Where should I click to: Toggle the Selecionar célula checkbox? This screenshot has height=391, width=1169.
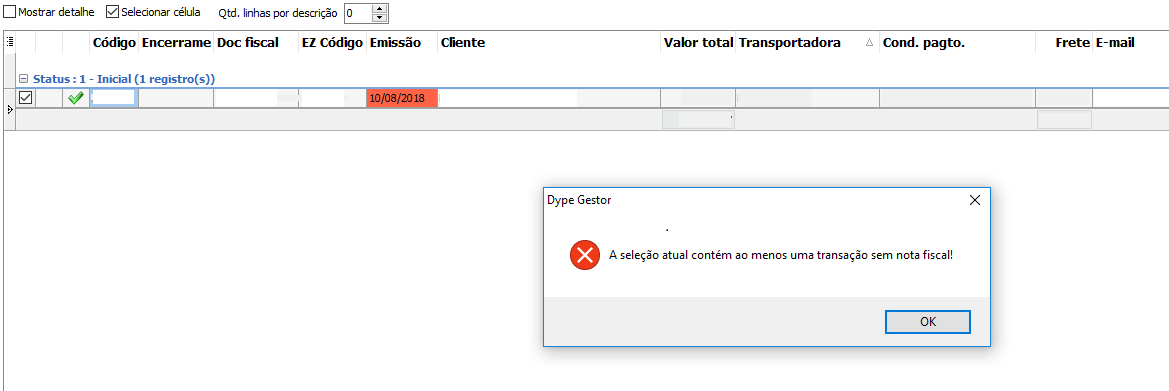113,13
